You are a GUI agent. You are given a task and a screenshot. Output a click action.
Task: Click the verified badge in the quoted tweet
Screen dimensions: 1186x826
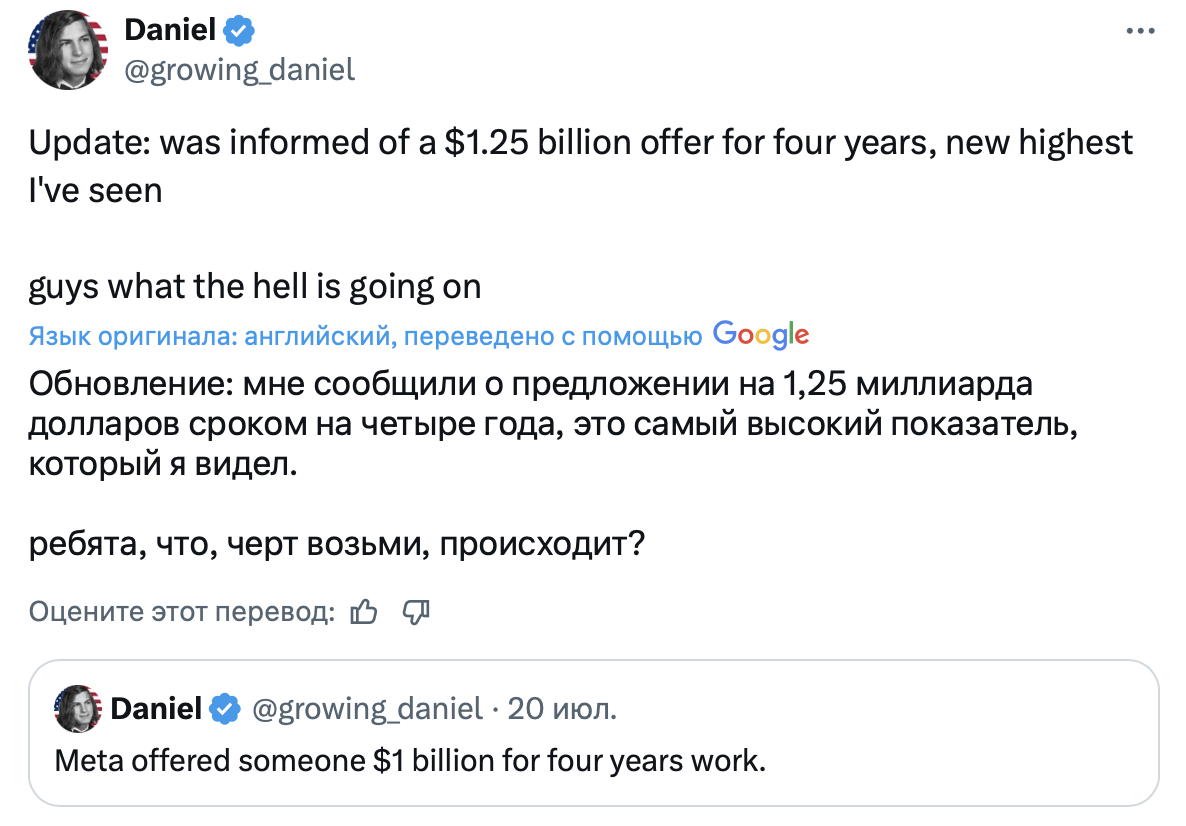pos(225,709)
